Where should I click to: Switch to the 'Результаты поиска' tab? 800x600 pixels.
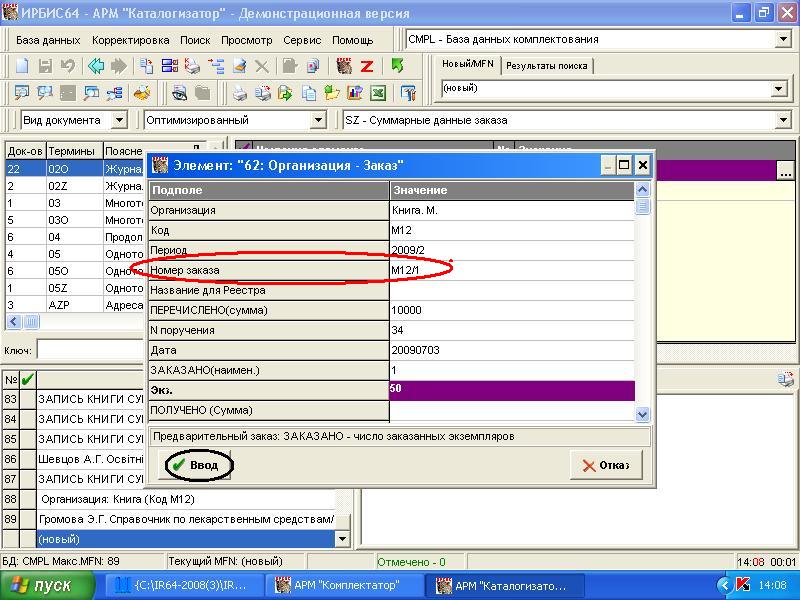547,66
